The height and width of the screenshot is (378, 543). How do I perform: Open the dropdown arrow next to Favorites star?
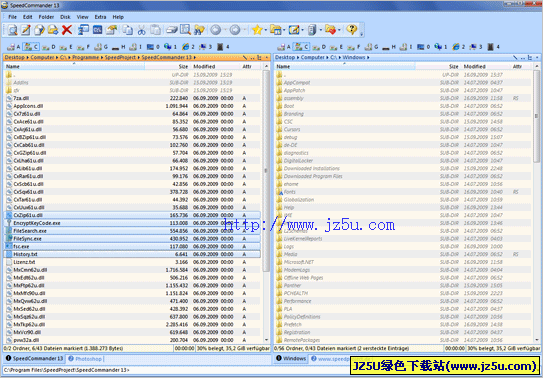(266, 30)
